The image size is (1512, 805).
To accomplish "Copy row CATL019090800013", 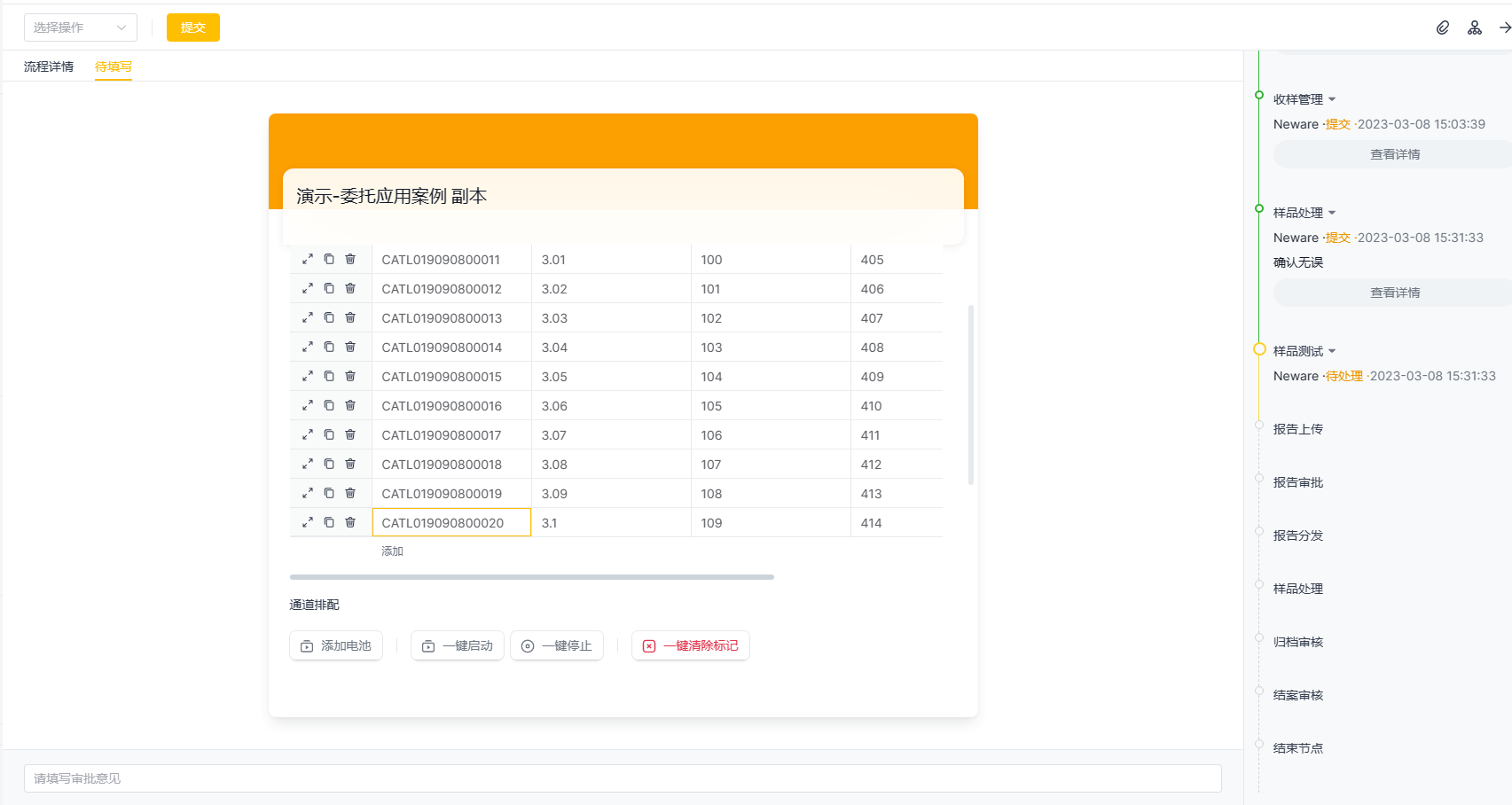I will point(329,317).
